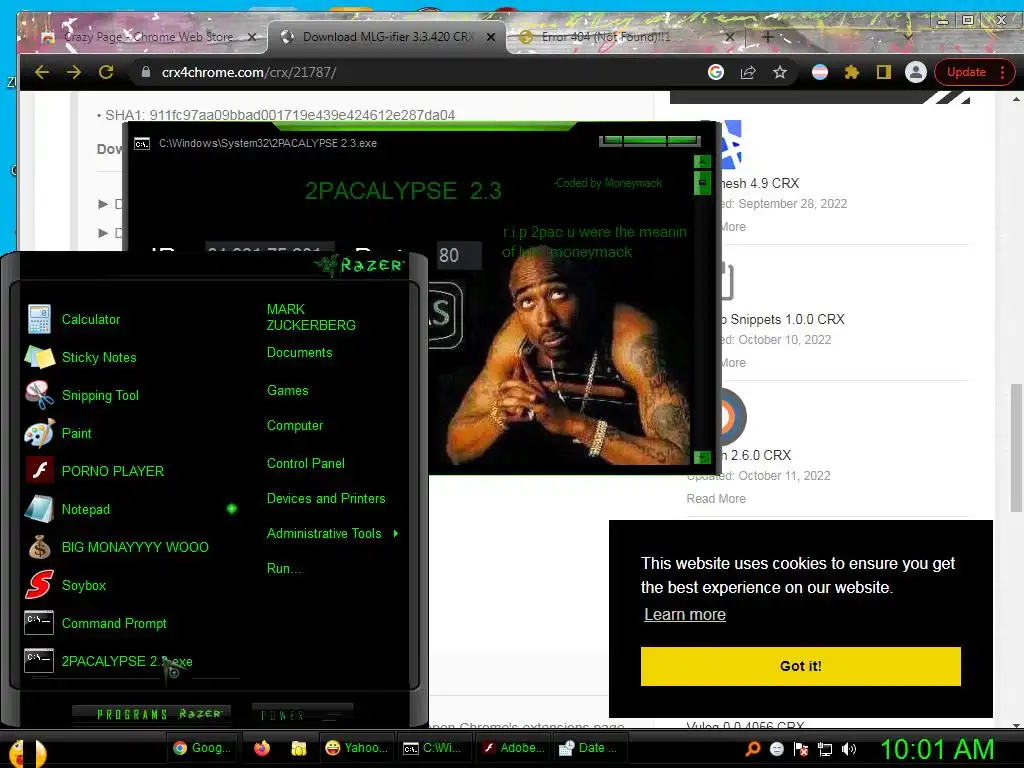Click the POWER button in the Start menu
Image resolution: width=1024 pixels, height=768 pixels.
302,714
